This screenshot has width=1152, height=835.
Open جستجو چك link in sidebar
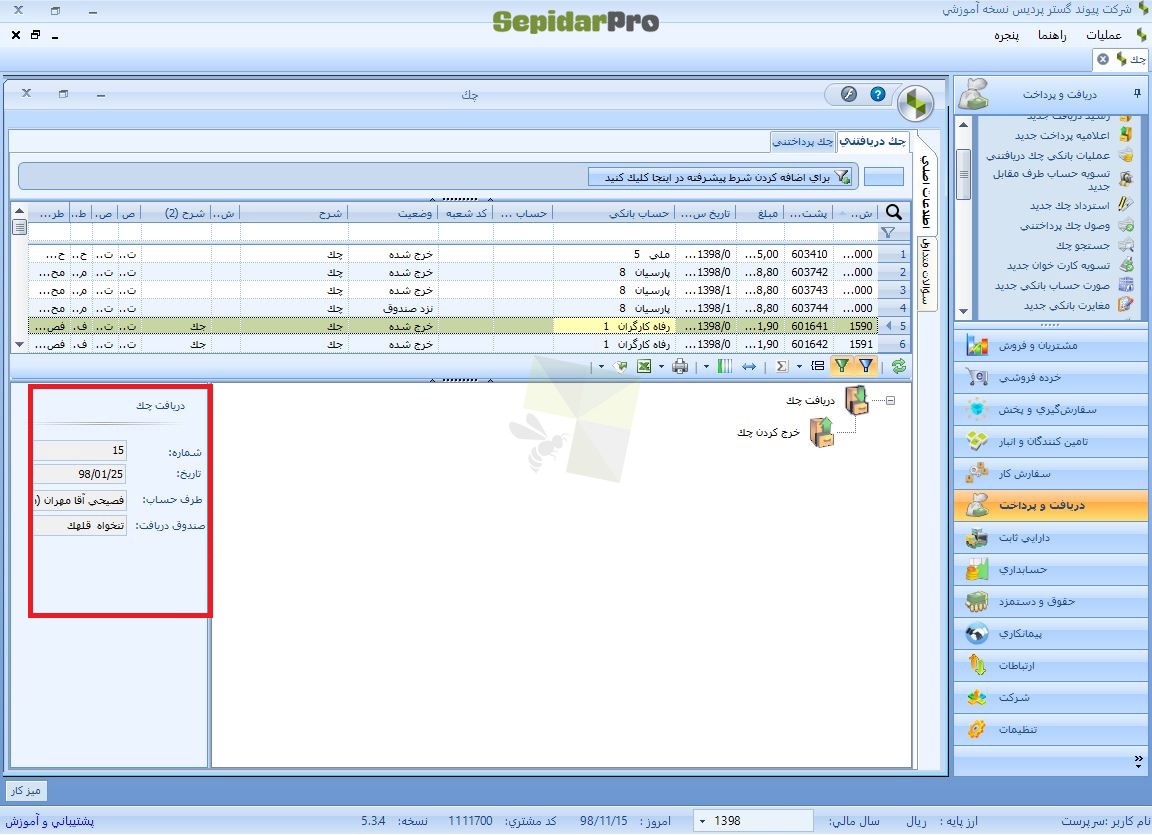point(1083,245)
